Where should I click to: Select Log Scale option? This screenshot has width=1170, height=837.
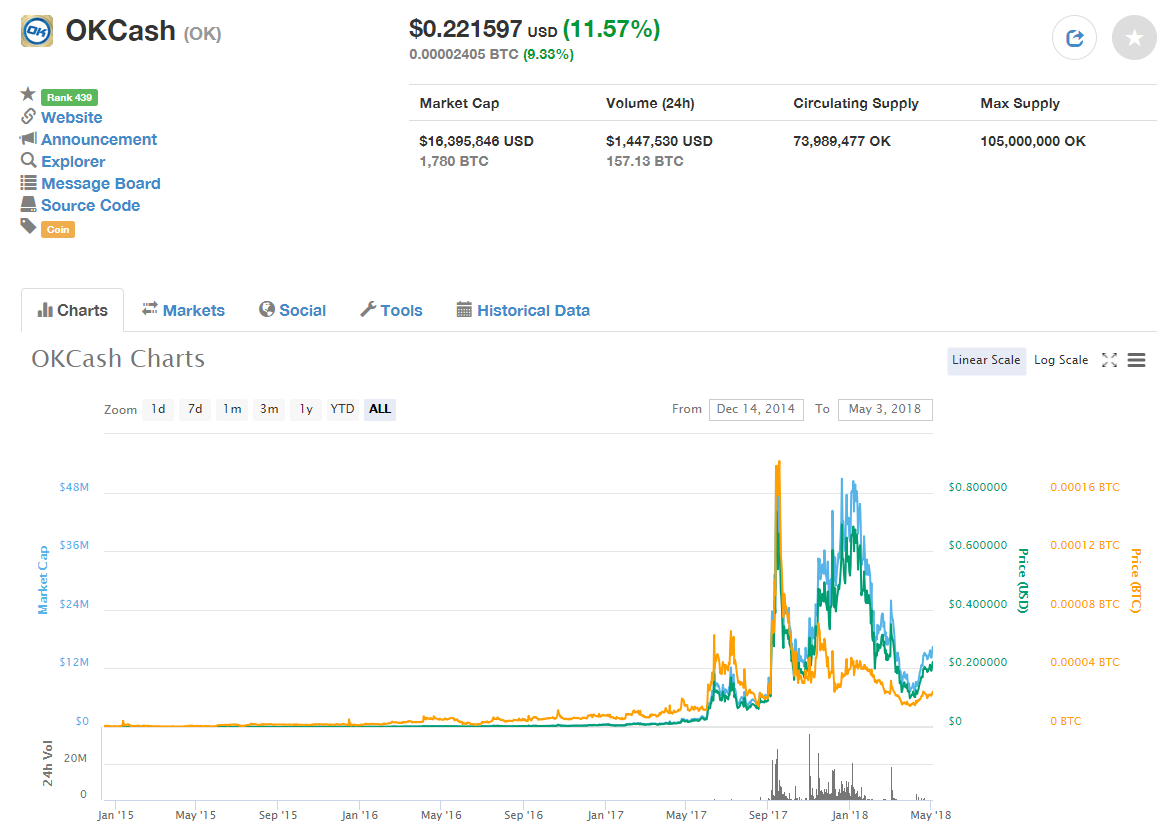[x=1061, y=360]
